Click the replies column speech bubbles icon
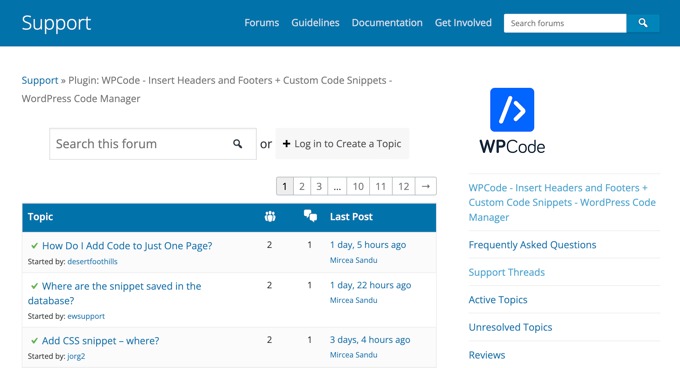The width and height of the screenshot is (680, 368). pos(310,215)
